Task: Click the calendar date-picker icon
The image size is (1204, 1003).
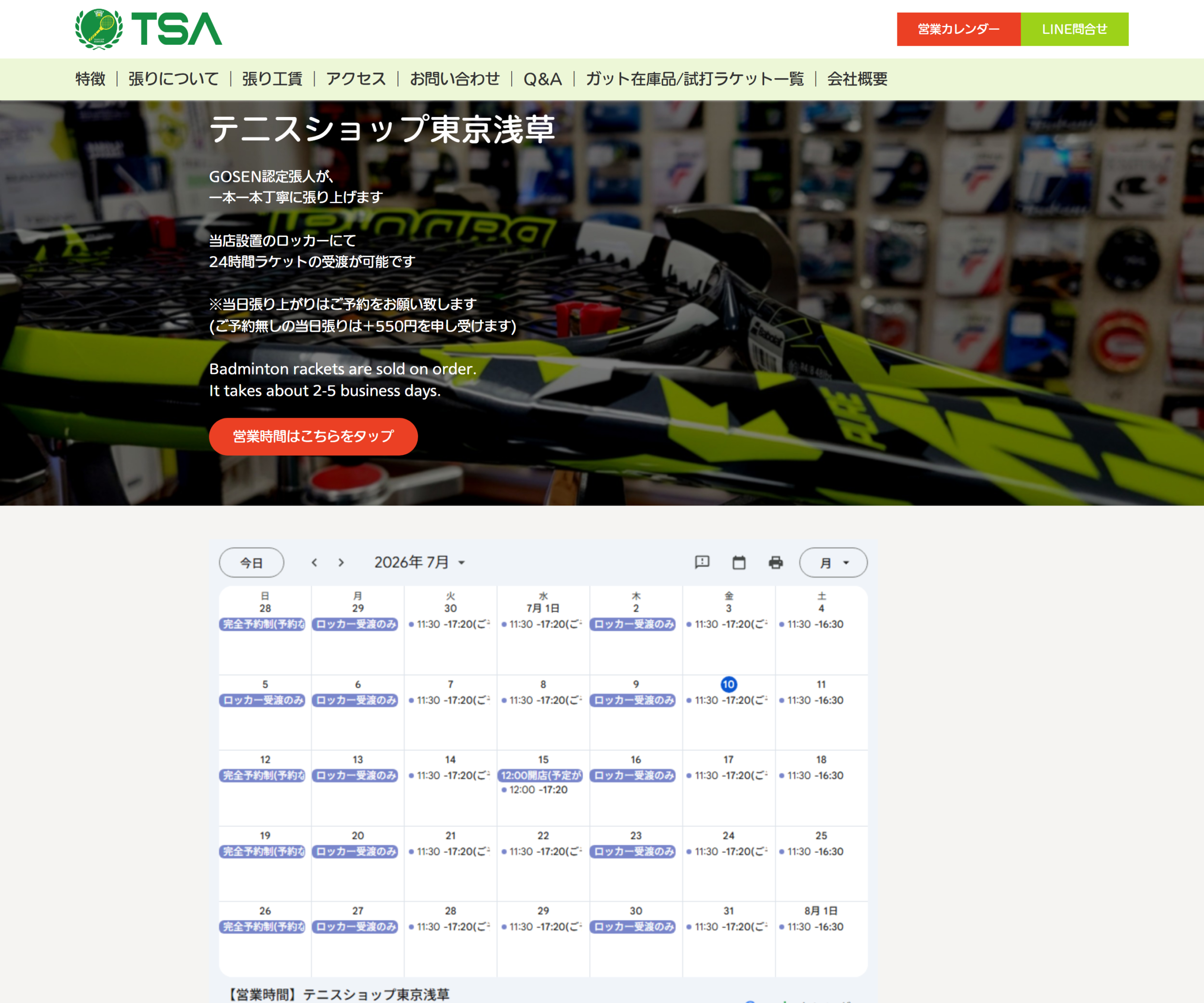Action: point(739,562)
